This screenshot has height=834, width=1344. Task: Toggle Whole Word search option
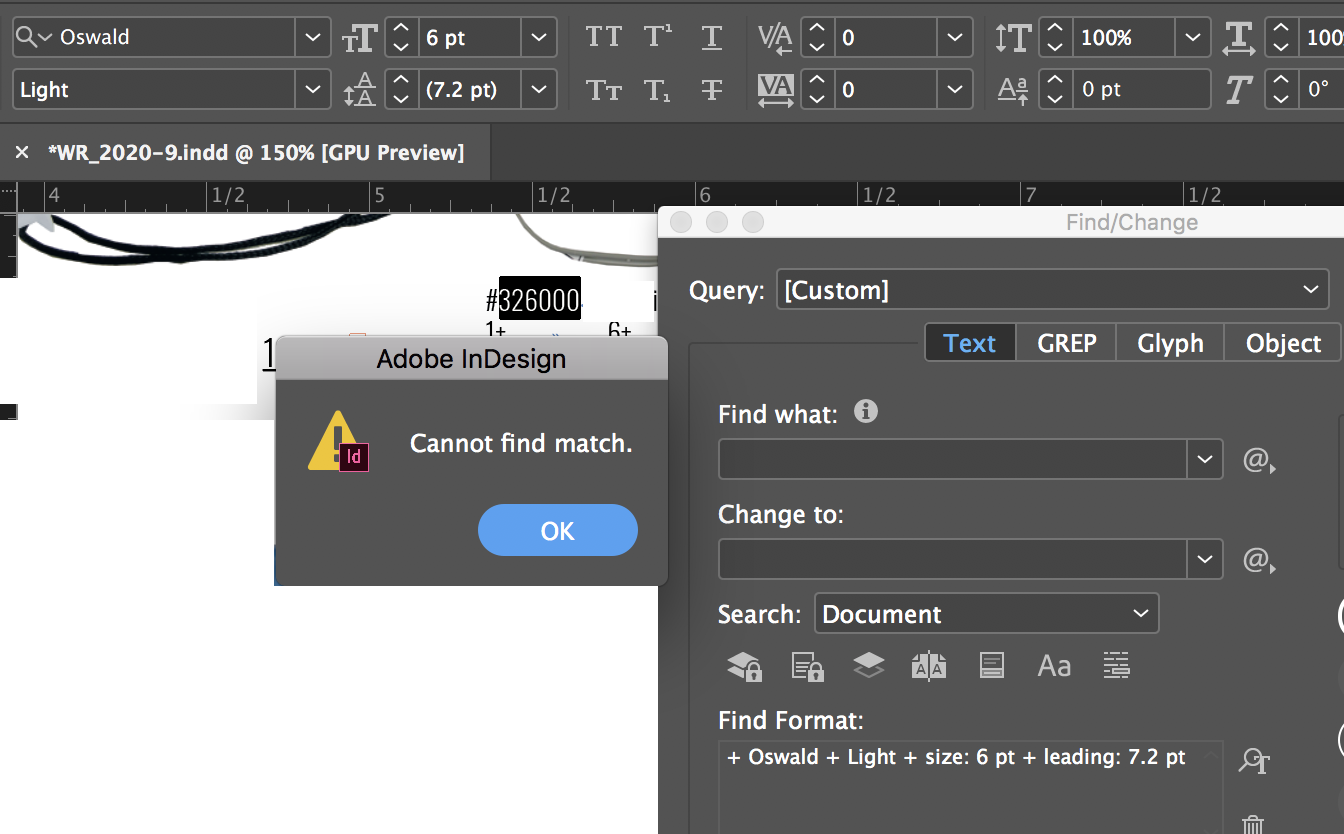(x=1116, y=666)
